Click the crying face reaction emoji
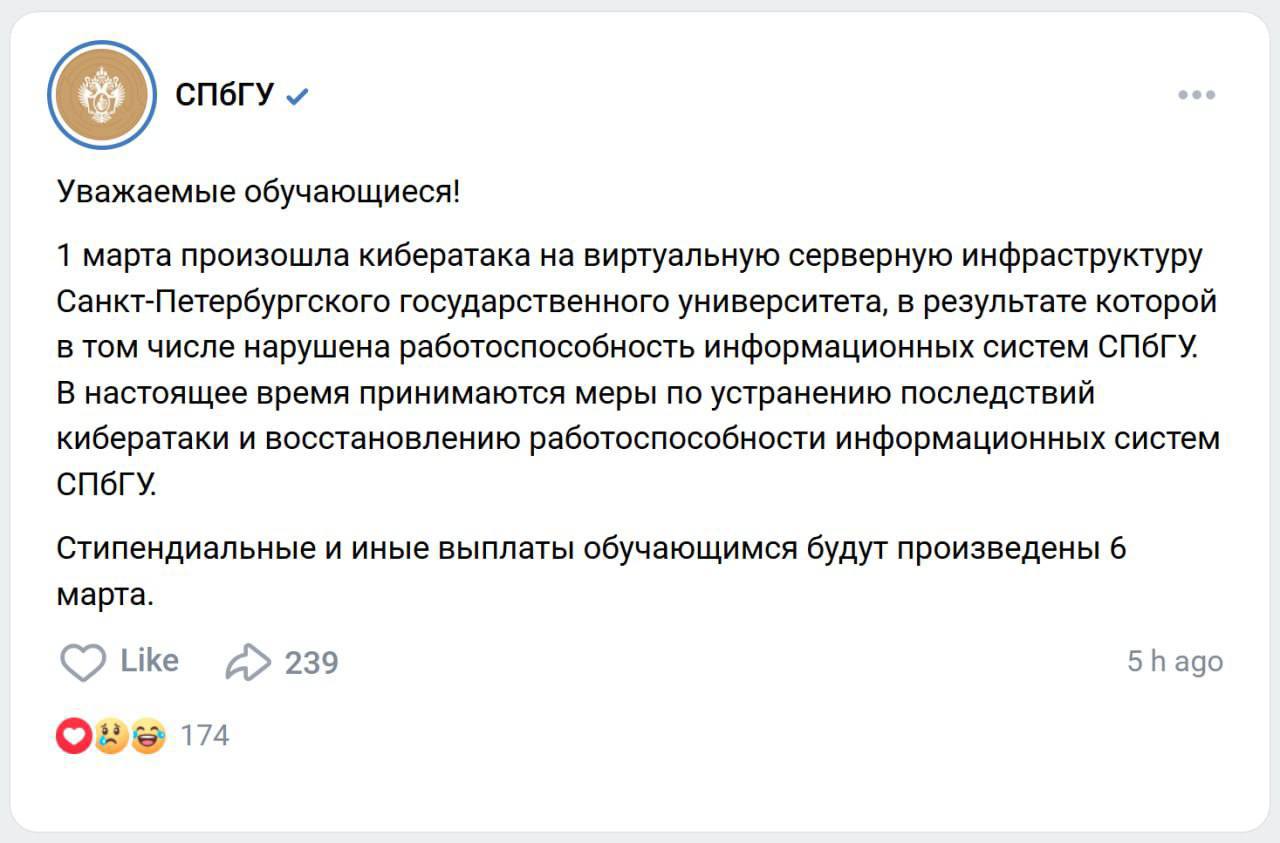Viewport: 1280px width, 843px height. pos(110,737)
